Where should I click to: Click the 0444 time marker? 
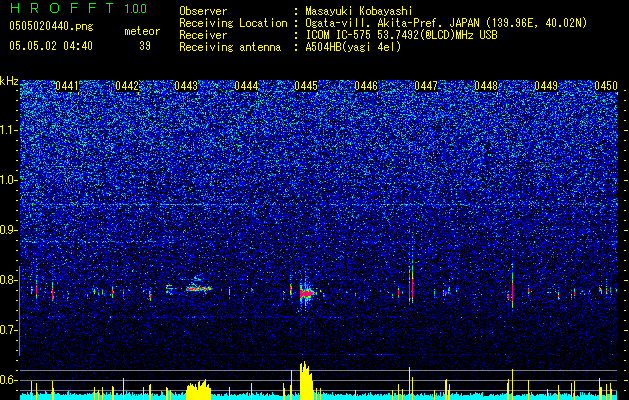246,86
